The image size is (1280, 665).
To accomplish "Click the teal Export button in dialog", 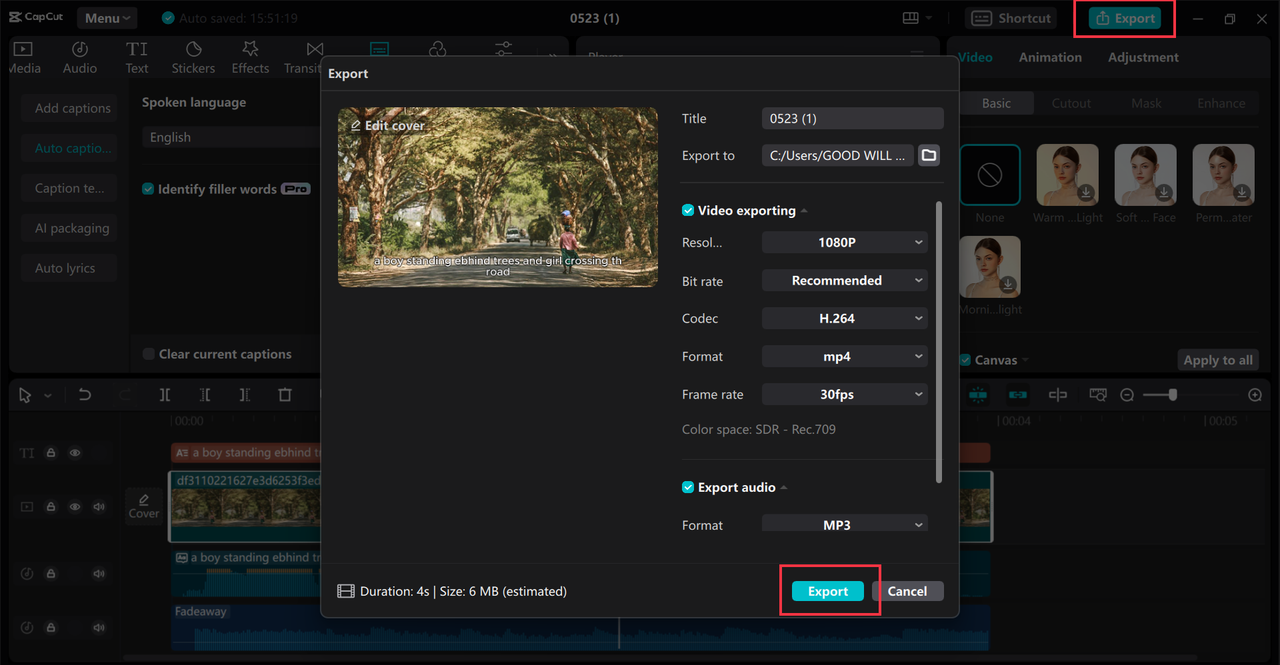I will click(828, 591).
